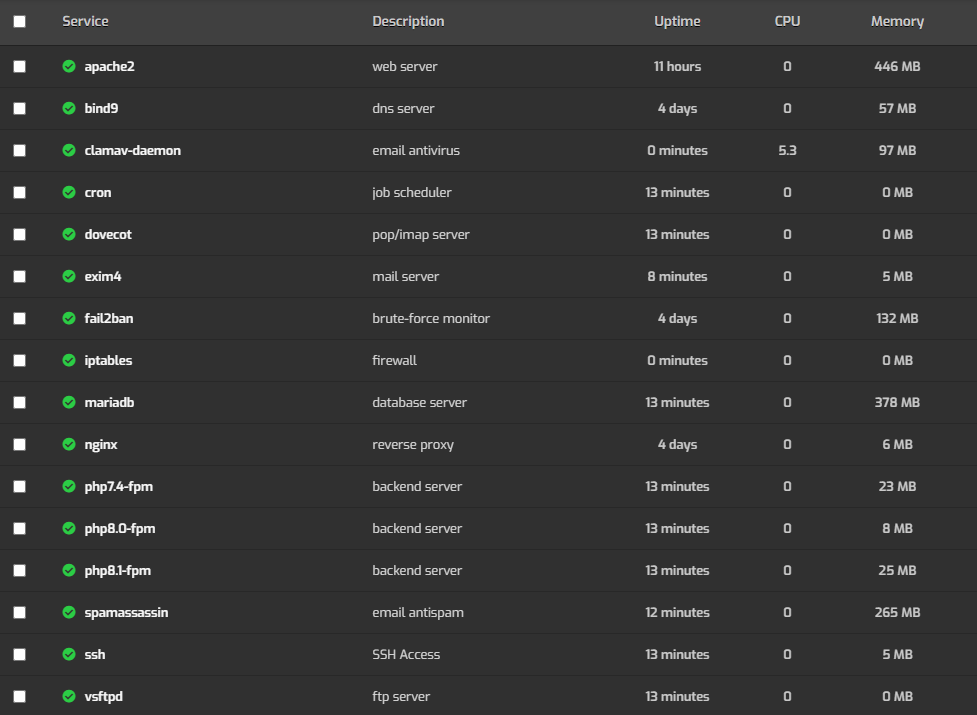Click ssh green status icon
The image size is (977, 715).
pyautogui.click(x=69, y=654)
